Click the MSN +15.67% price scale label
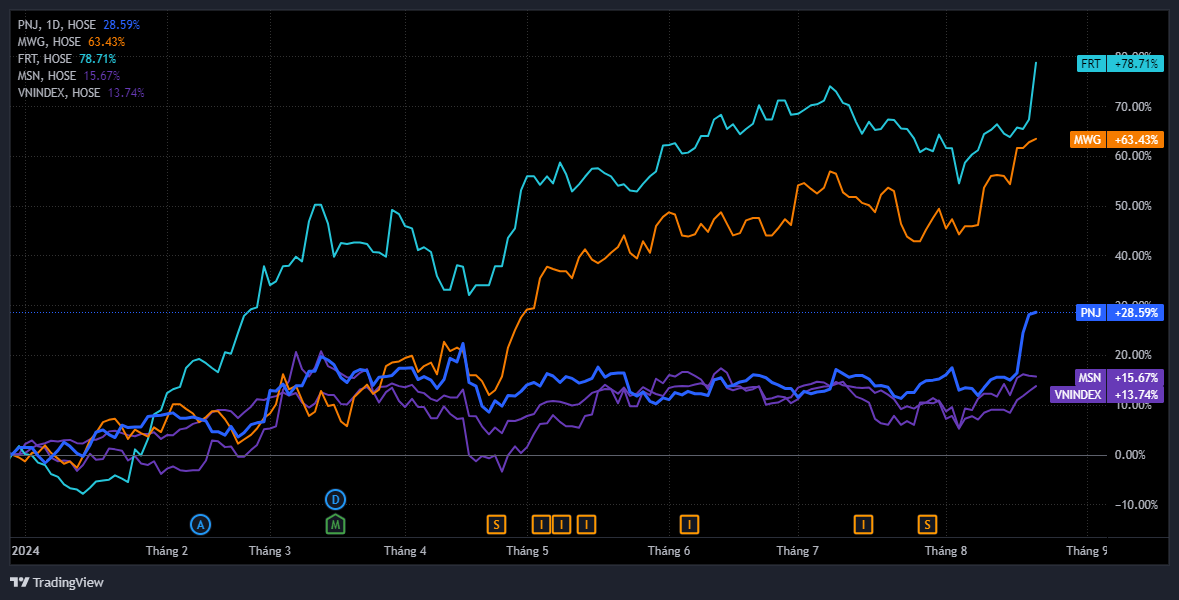 pyautogui.click(x=1120, y=378)
